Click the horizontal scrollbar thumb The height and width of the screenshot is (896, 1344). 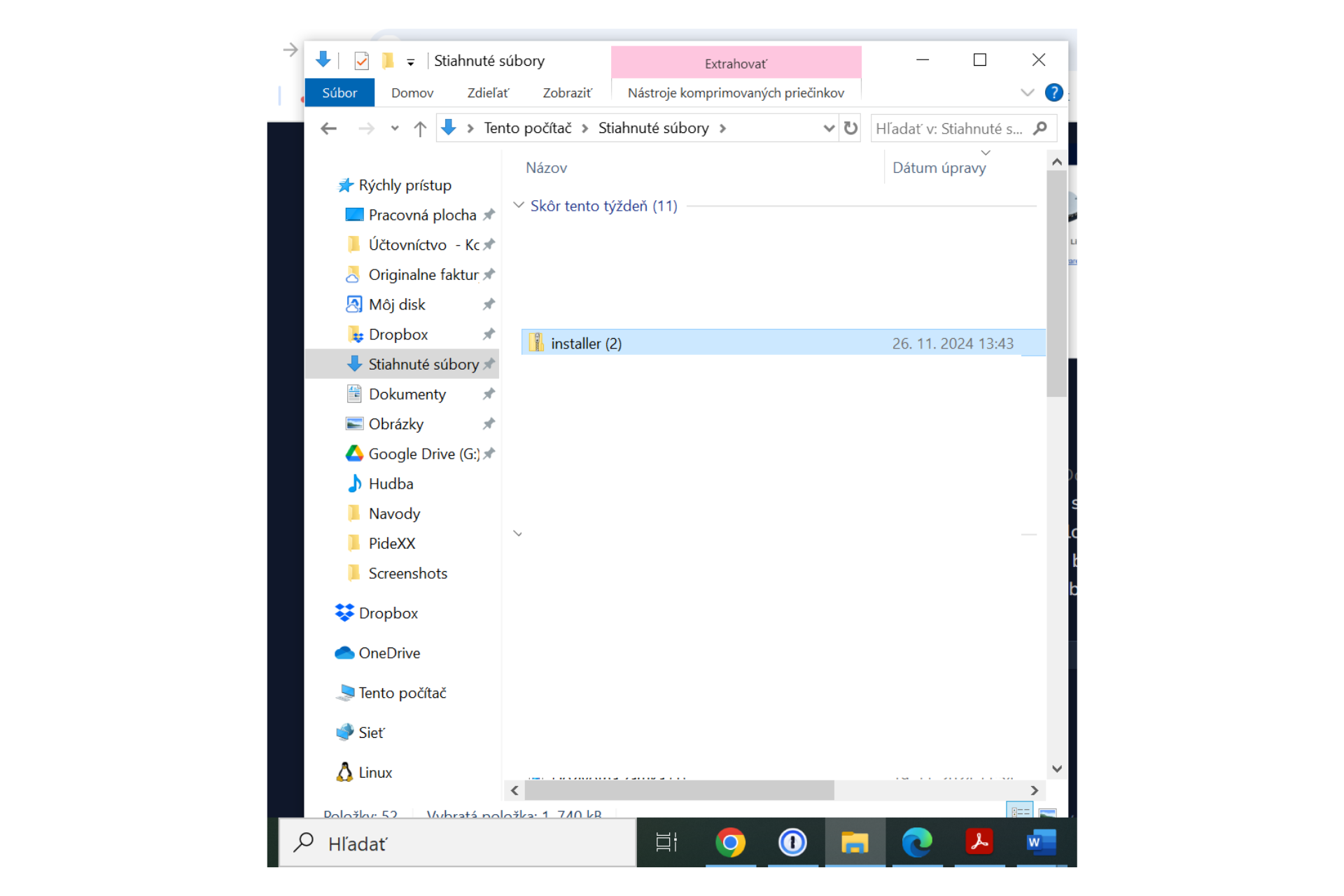pos(679,790)
